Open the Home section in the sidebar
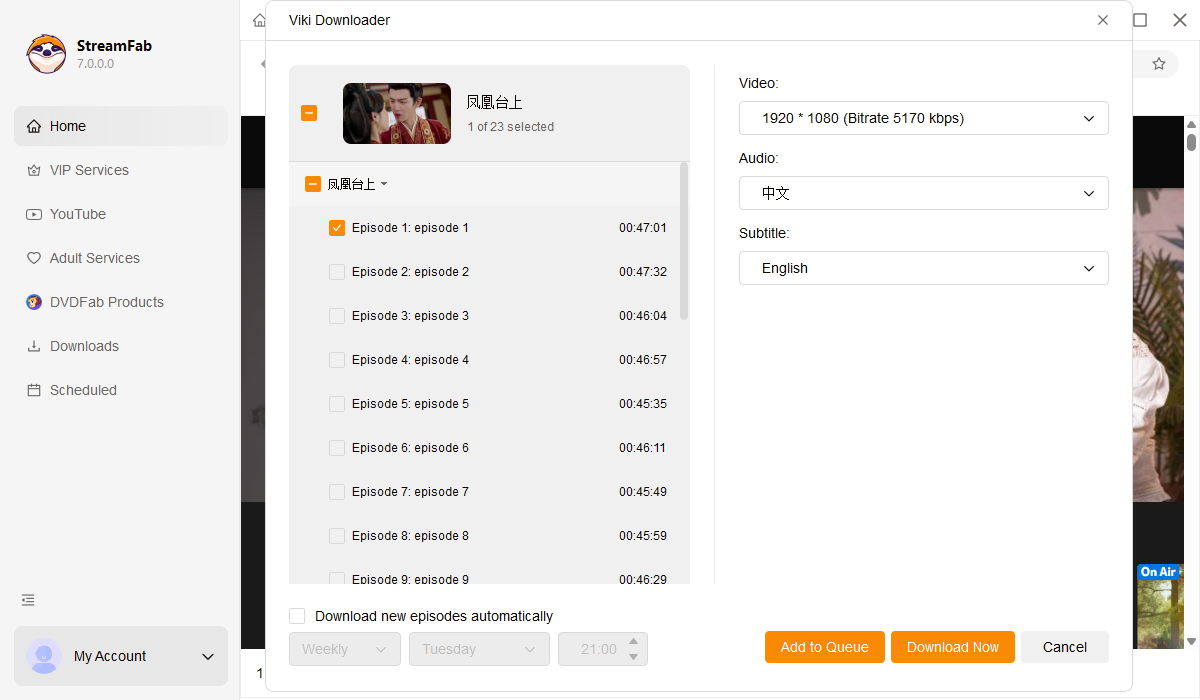 [x=66, y=126]
